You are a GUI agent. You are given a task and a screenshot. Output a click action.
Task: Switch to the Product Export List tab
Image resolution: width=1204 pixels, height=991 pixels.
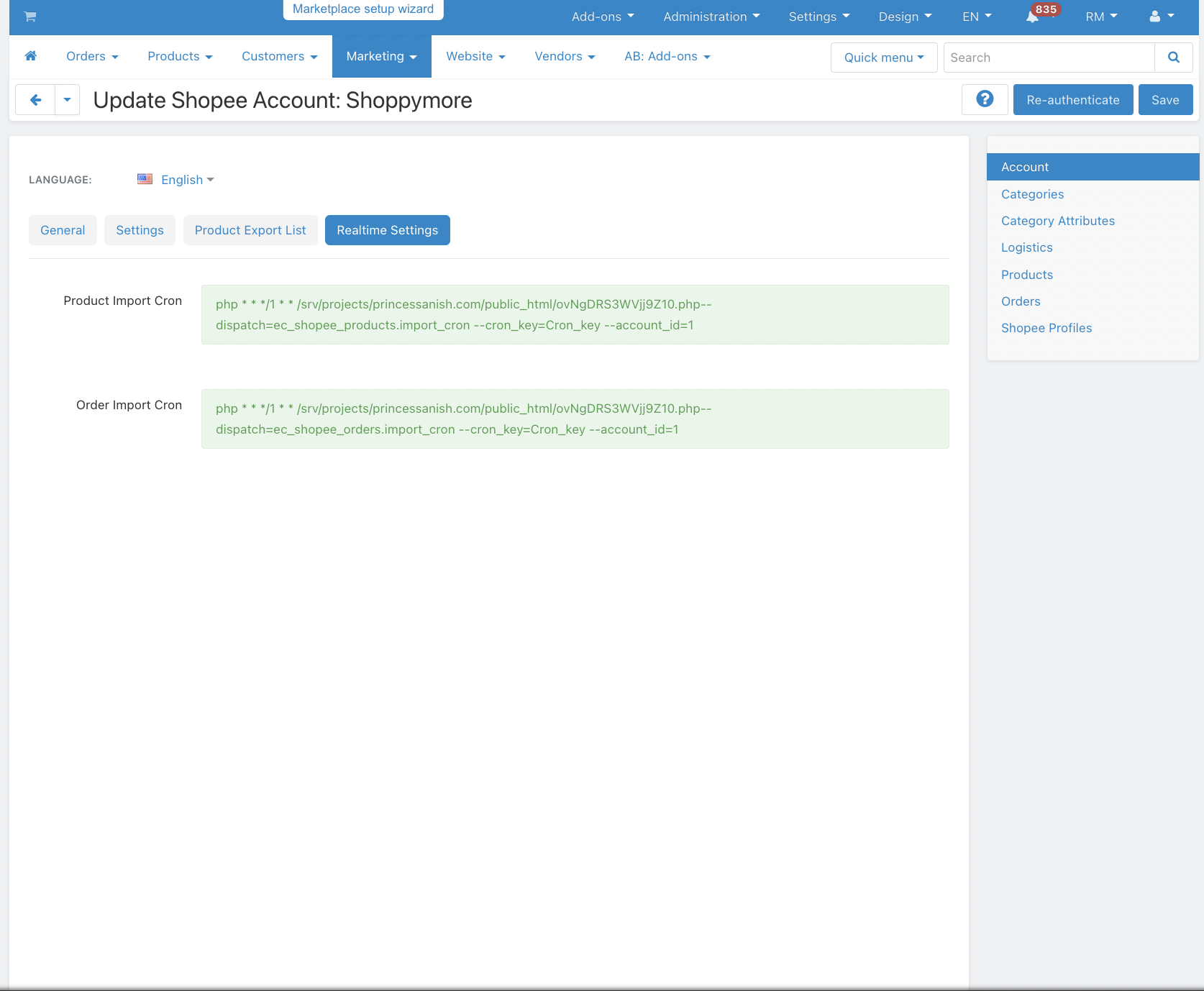point(250,230)
